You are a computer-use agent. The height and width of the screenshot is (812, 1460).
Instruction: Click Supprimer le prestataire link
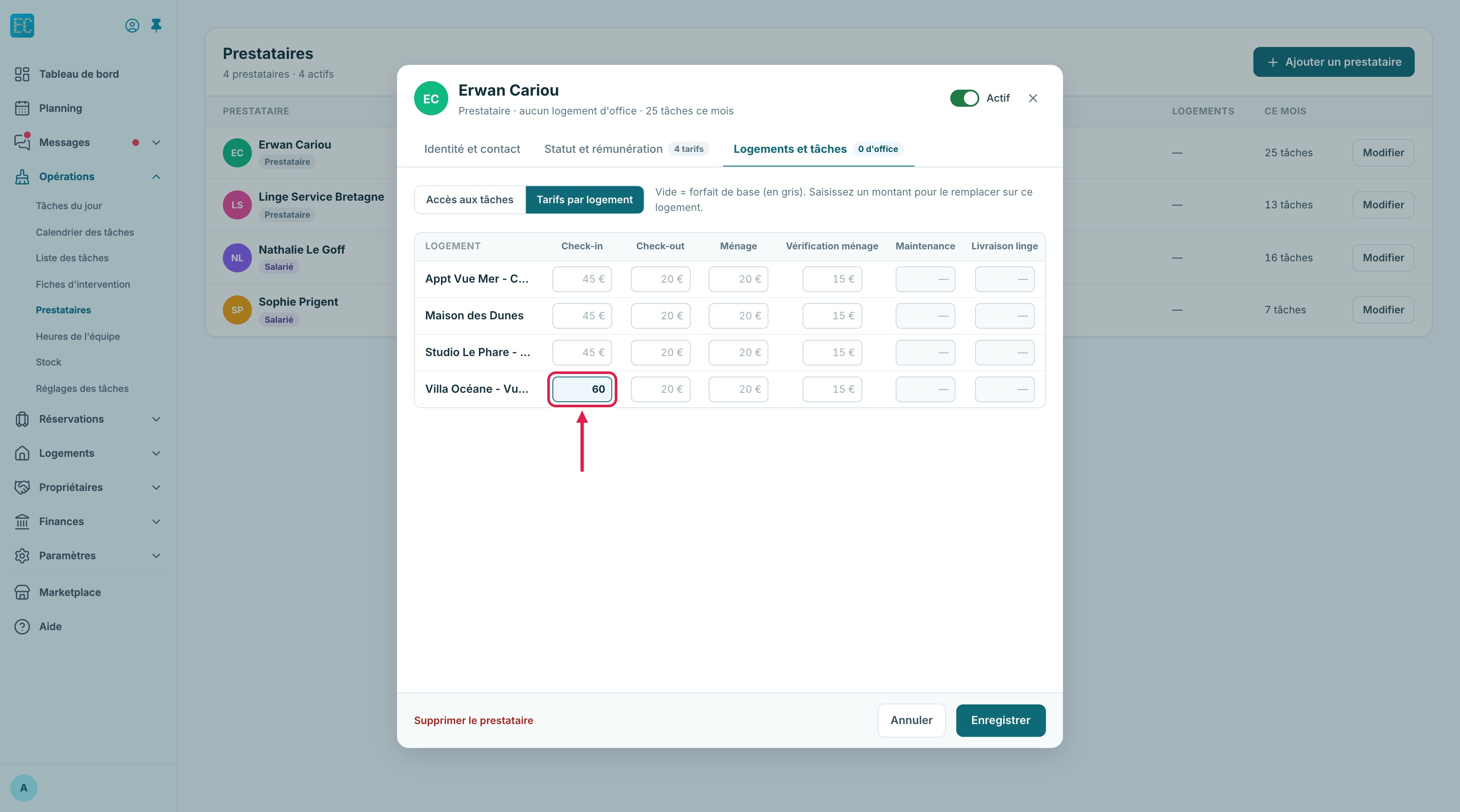tap(473, 720)
